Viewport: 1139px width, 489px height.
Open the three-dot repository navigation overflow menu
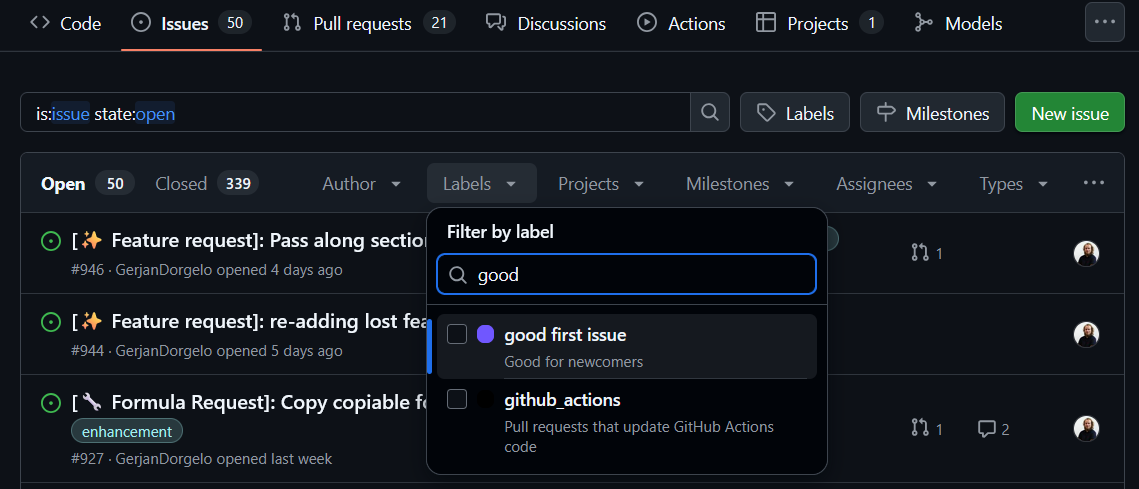(1104, 23)
